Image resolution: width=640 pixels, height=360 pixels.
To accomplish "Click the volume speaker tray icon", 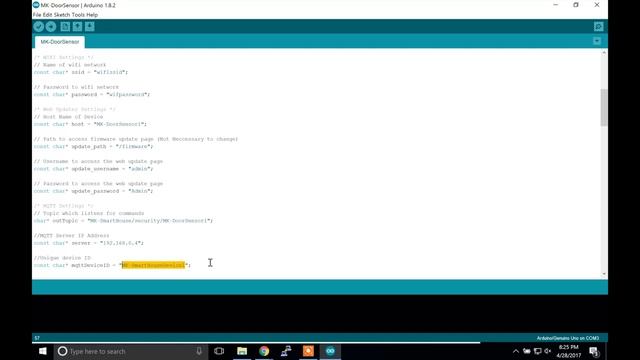I will click(x=548, y=351).
